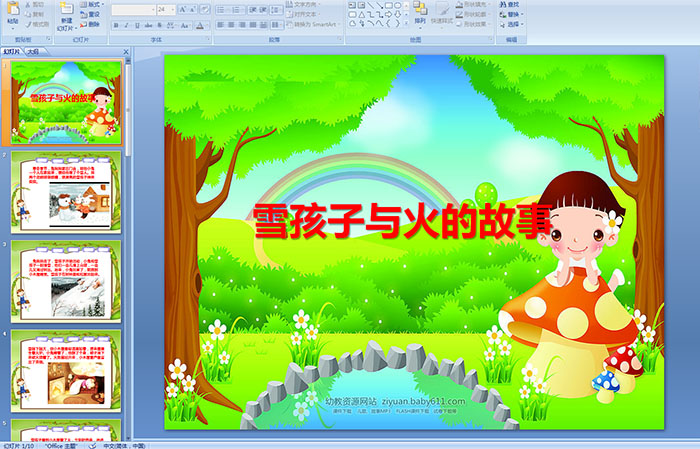Toggle Italic text formatting

pyautogui.click(x=124, y=25)
